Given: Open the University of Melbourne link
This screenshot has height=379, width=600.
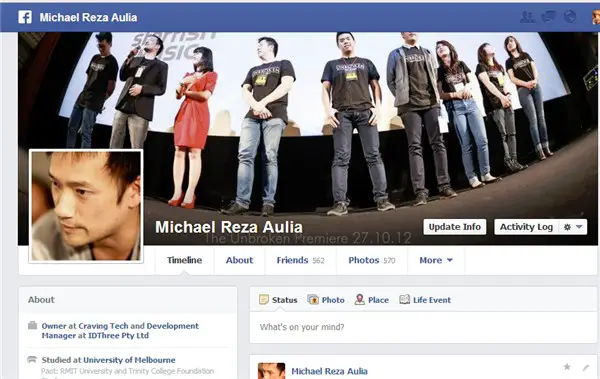Looking at the screenshot, I should click(129, 360).
